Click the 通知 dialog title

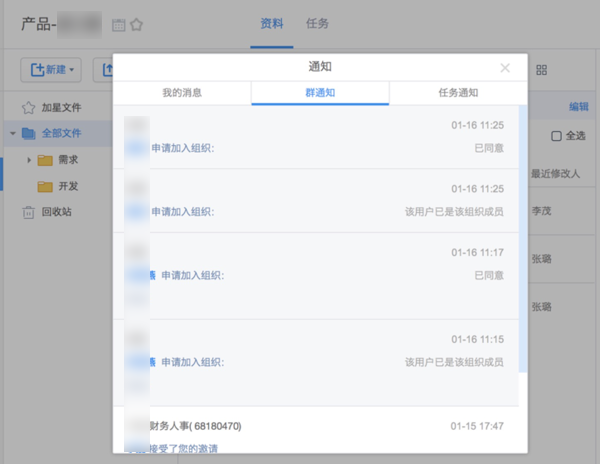point(320,67)
